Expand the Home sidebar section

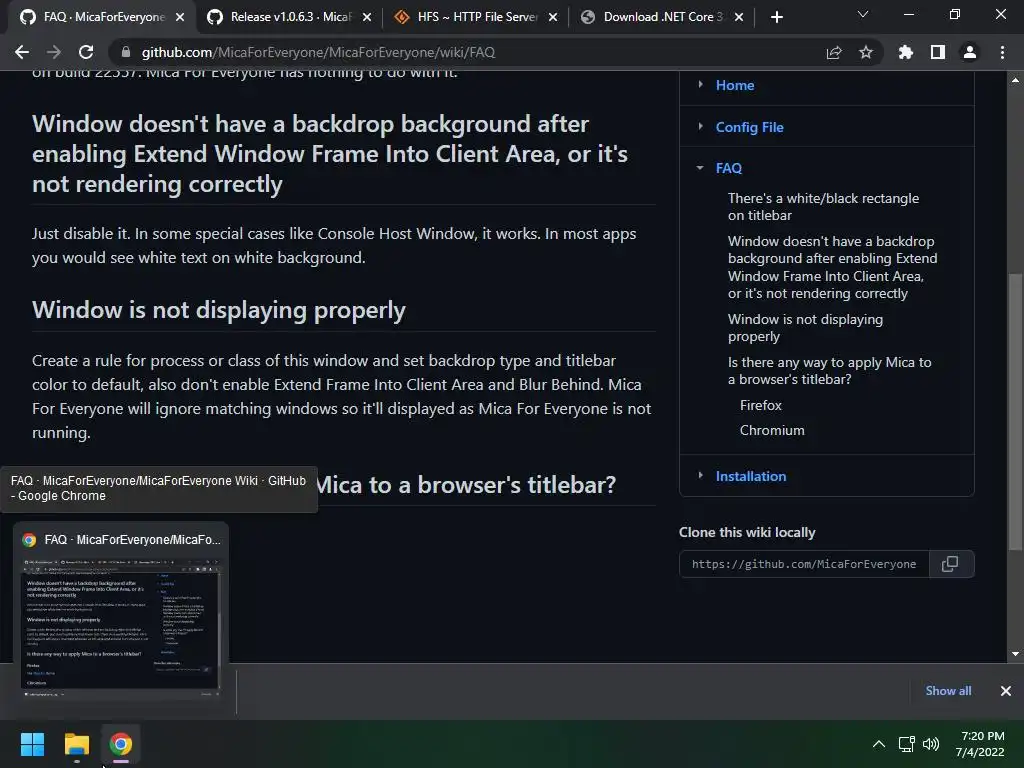tap(700, 84)
